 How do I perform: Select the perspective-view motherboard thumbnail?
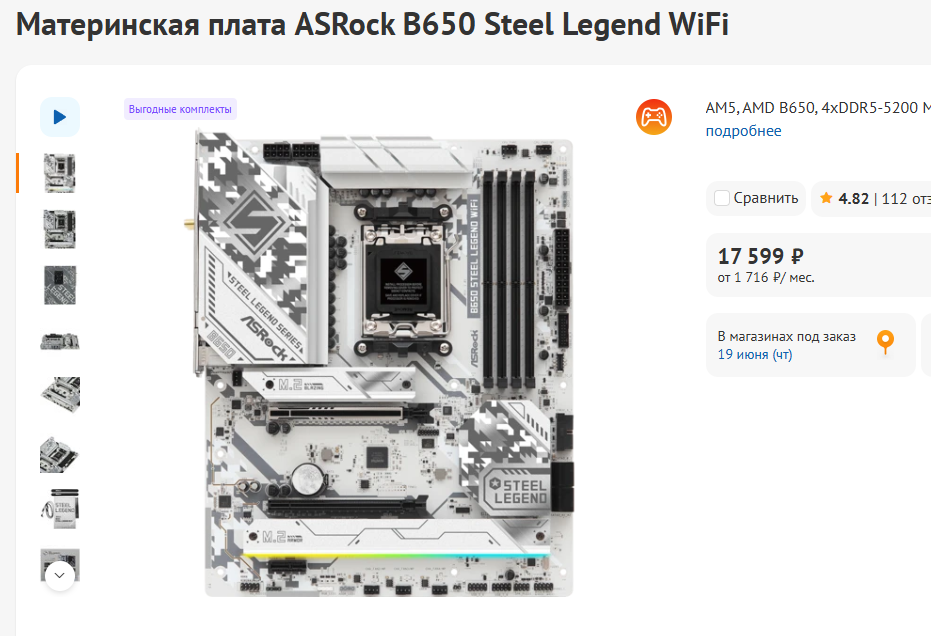pyautogui.click(x=59, y=453)
